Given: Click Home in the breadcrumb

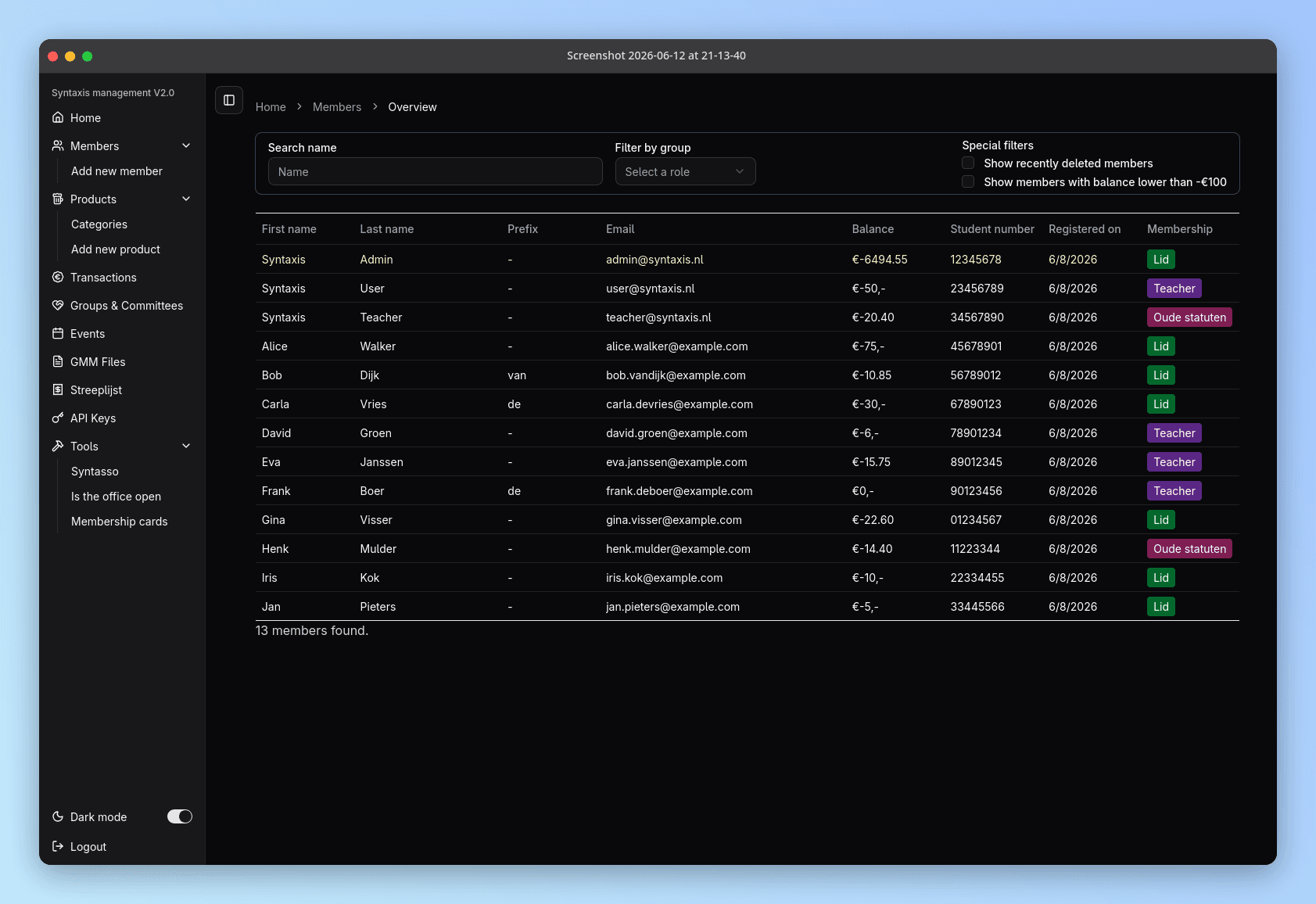Looking at the screenshot, I should [x=271, y=106].
